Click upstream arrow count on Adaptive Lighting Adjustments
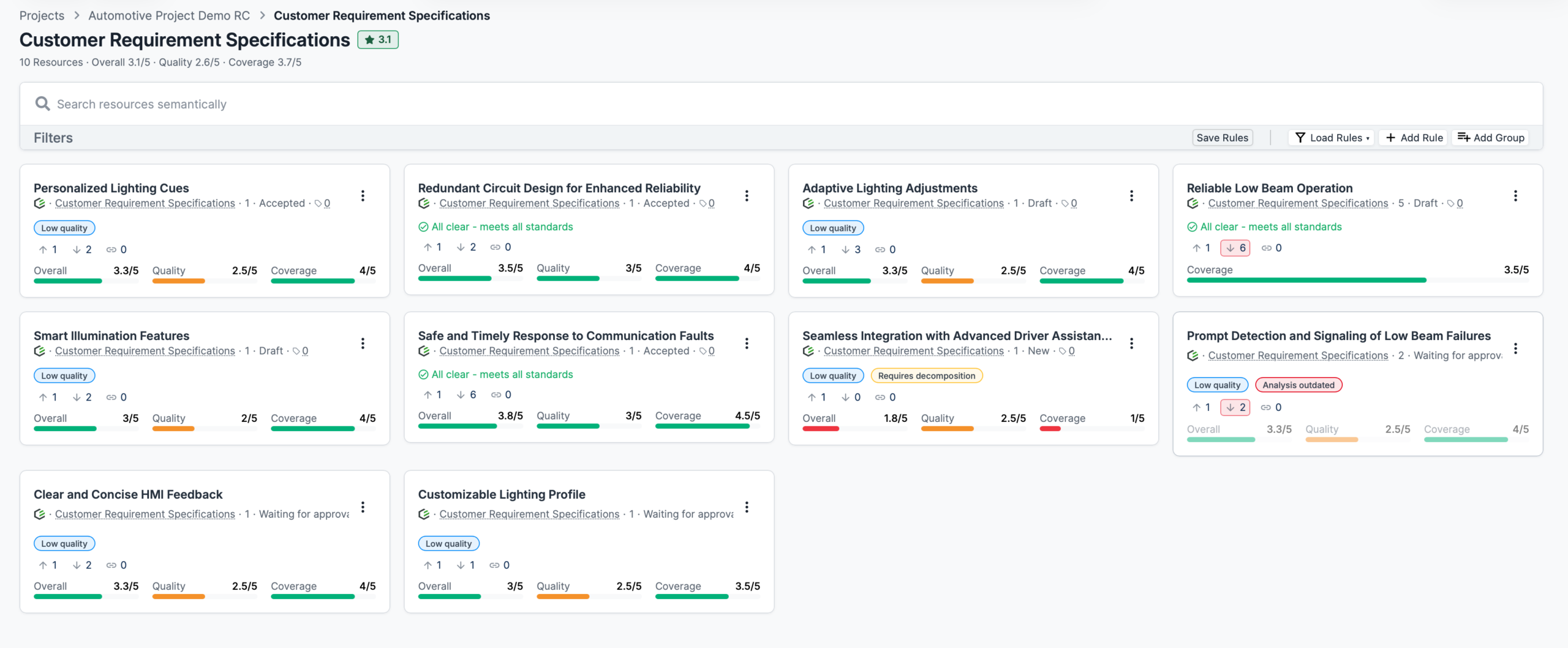This screenshot has height=648, width=1568. [817, 249]
